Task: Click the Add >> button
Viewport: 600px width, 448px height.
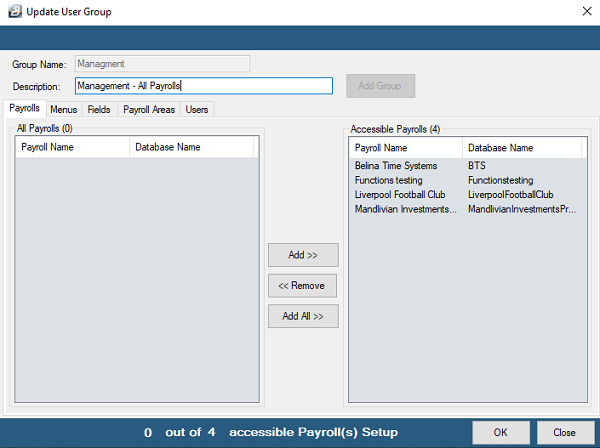Action: pyautogui.click(x=303, y=255)
